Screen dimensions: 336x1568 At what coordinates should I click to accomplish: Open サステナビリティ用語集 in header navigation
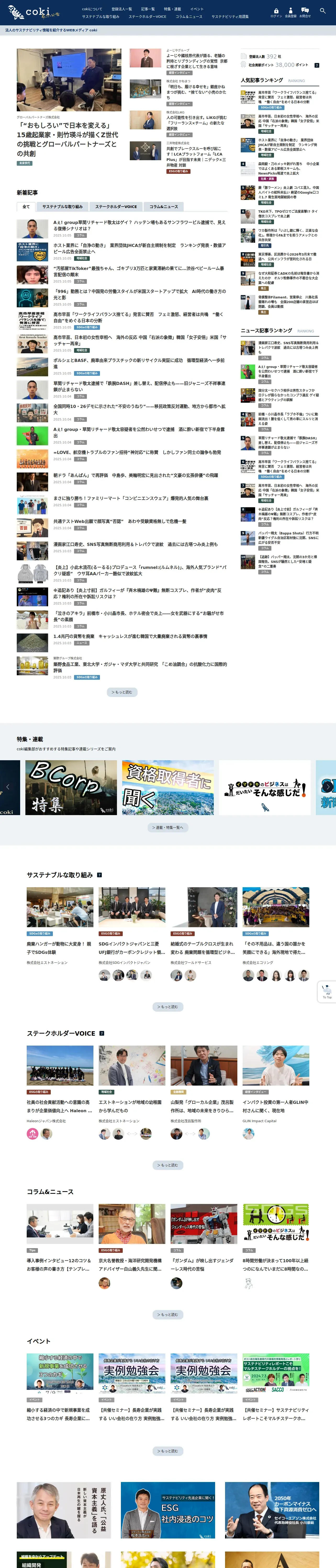[x=230, y=16]
